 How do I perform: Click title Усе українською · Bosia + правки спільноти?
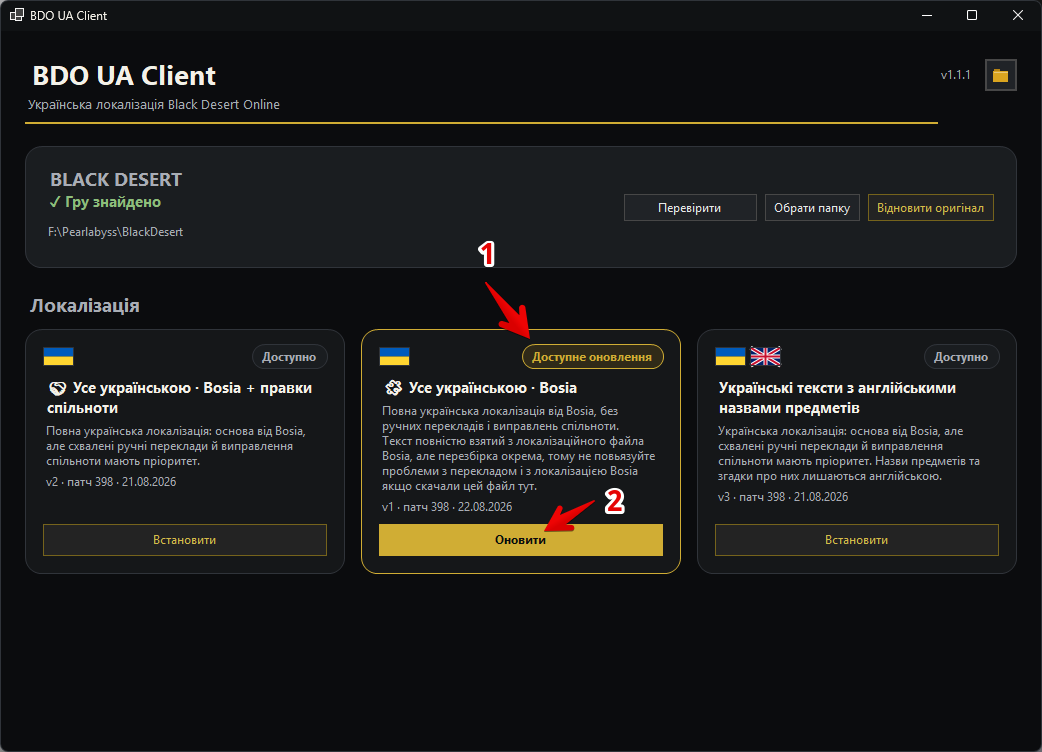179,398
